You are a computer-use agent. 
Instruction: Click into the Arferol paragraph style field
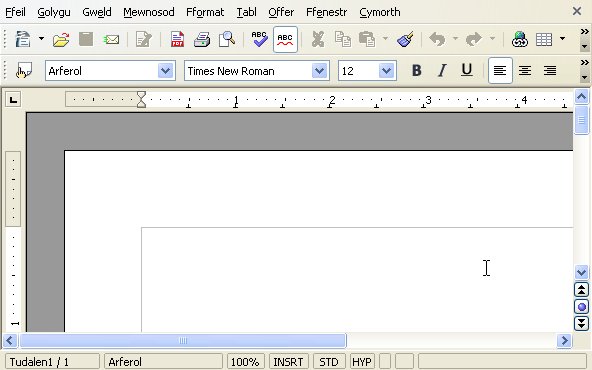point(101,71)
